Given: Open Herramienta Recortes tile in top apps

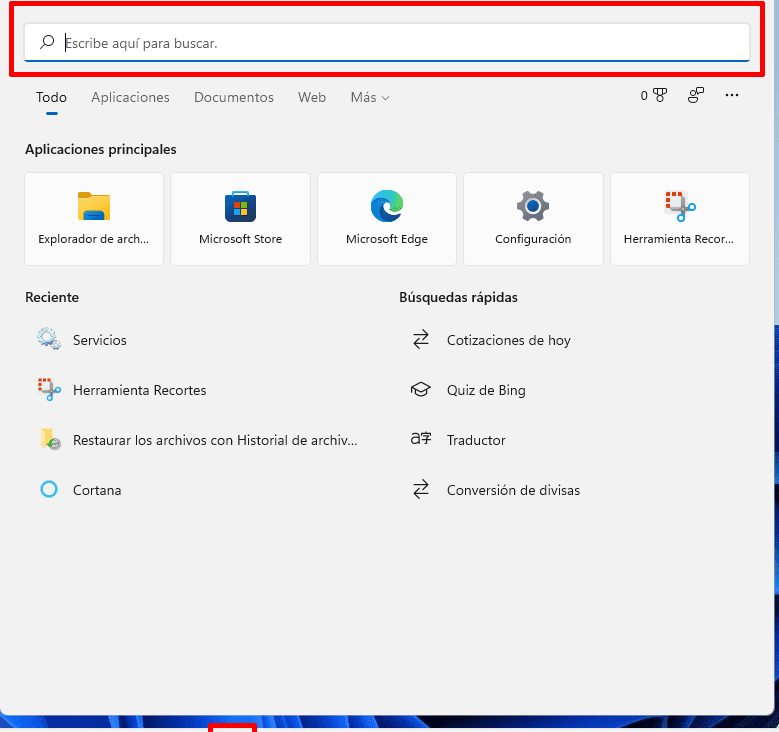Looking at the screenshot, I should pyautogui.click(x=680, y=219).
